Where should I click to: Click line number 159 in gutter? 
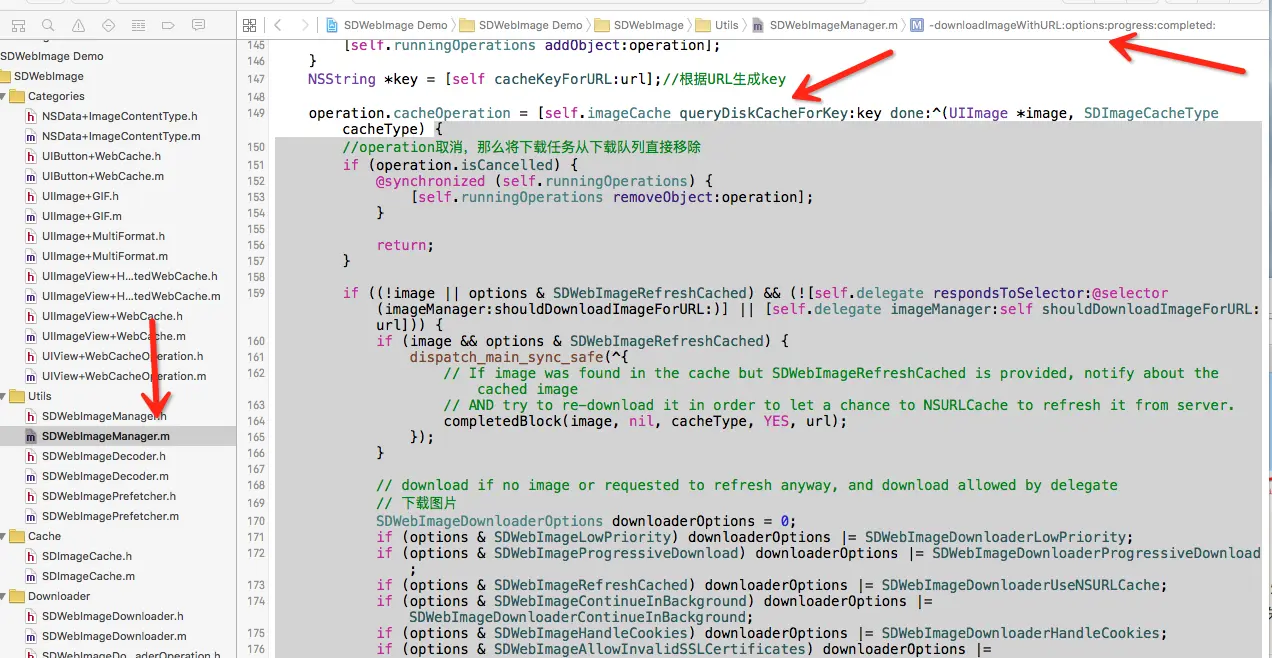(255, 293)
